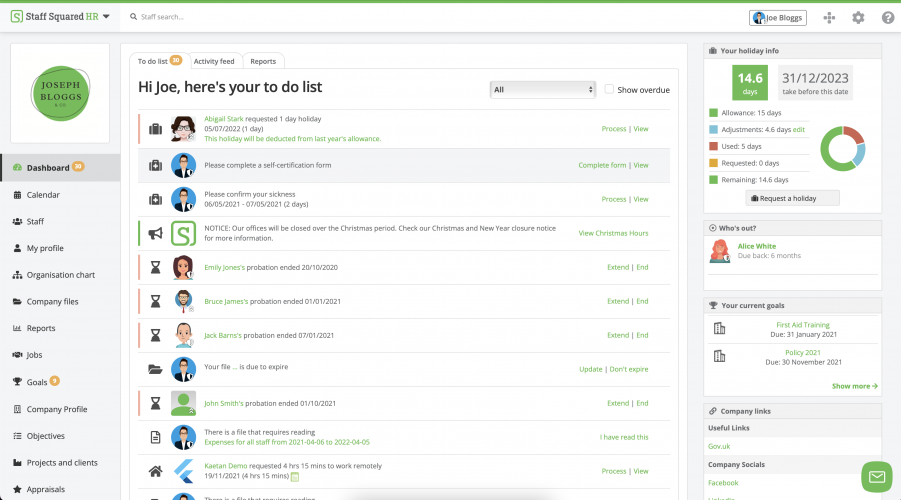Open the Joe Bloggs user menu

click(x=777, y=18)
